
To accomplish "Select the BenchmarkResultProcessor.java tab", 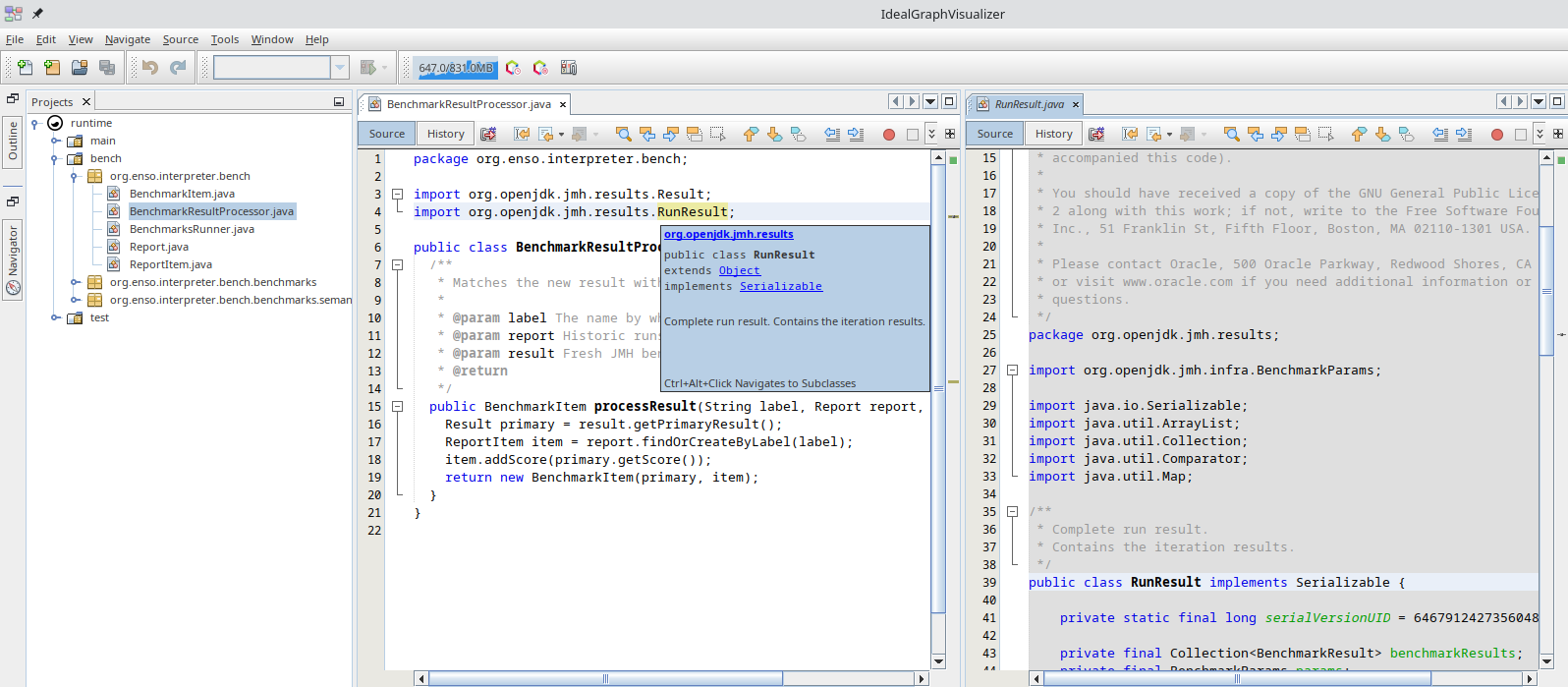I will point(469,104).
